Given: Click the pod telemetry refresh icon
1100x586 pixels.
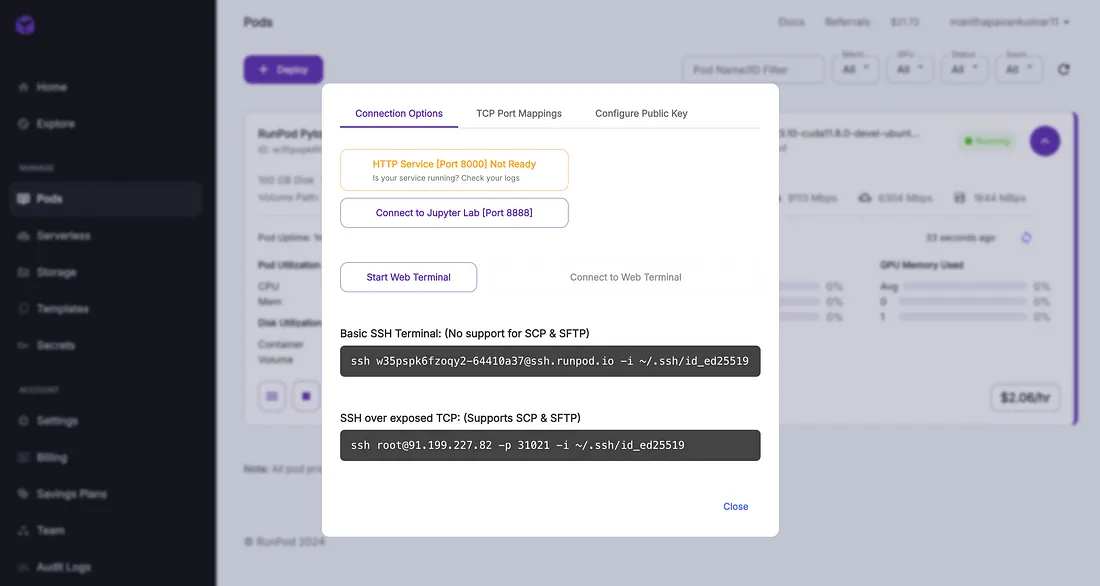Looking at the screenshot, I should point(1026,238).
